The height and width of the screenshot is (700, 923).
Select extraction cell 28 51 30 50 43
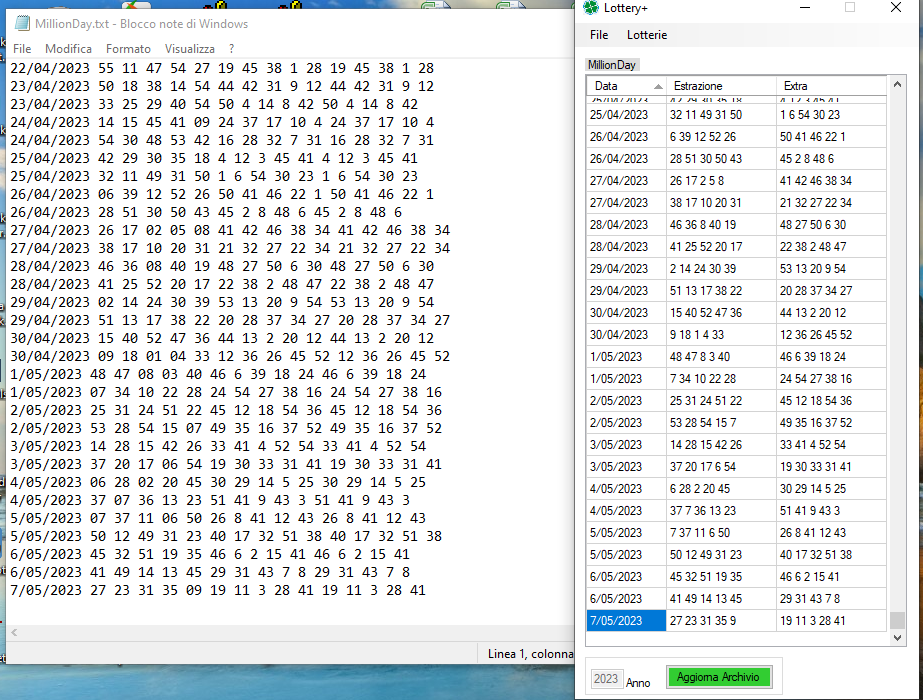pos(721,159)
